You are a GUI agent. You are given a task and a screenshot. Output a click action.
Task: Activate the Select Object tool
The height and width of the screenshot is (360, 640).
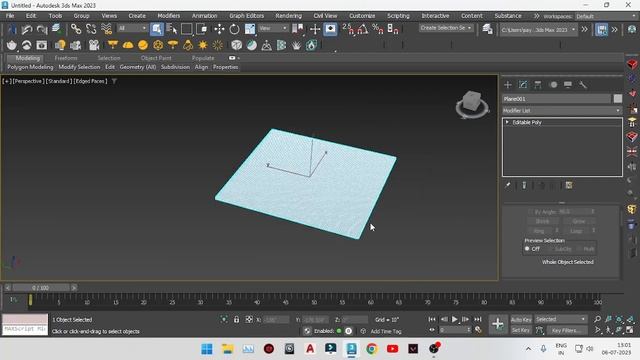(157, 29)
